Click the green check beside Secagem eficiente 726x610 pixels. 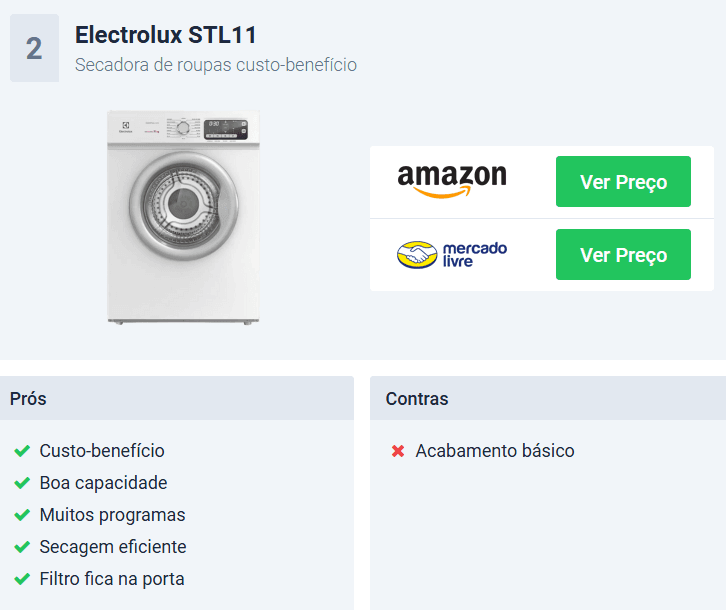tap(22, 547)
